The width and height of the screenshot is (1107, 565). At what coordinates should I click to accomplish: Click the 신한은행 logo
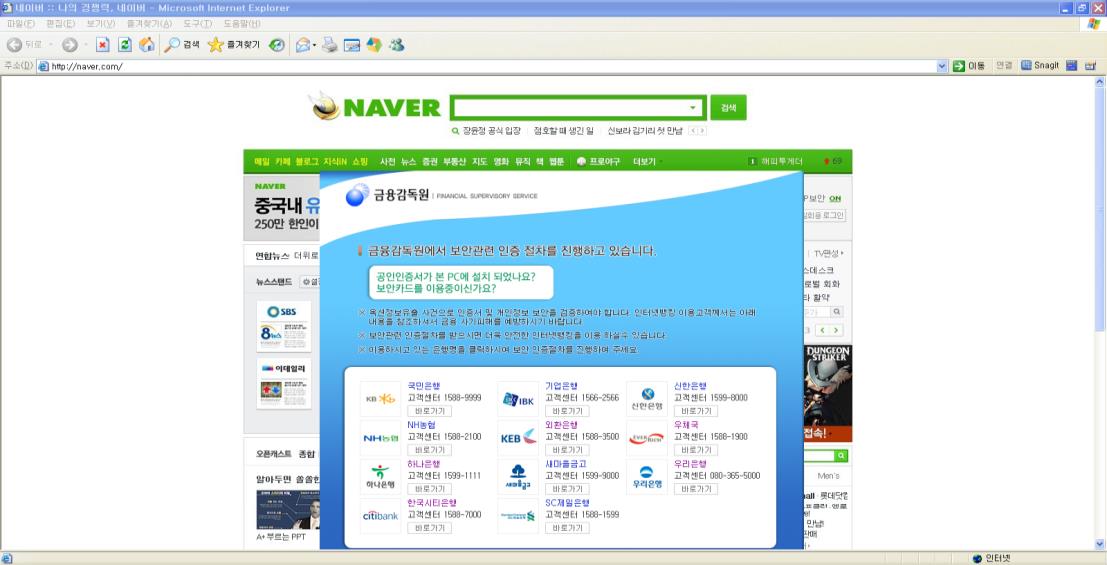[x=647, y=399]
